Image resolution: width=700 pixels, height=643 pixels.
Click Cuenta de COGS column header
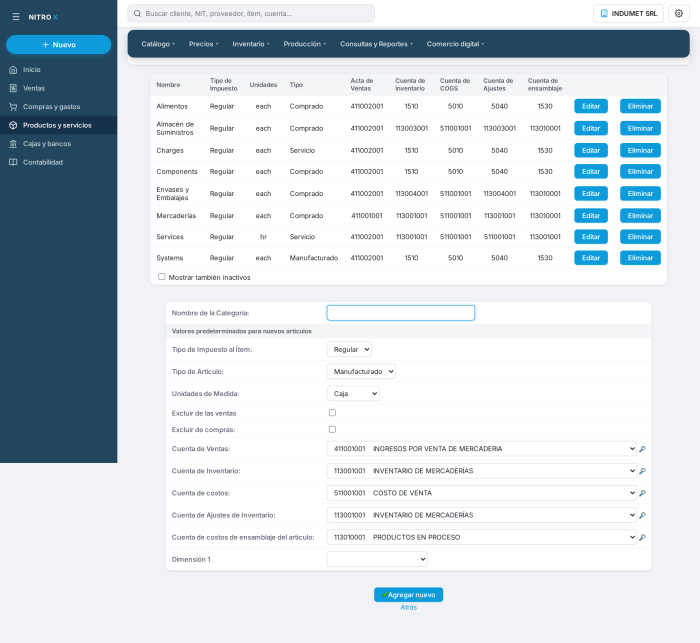pos(454,84)
